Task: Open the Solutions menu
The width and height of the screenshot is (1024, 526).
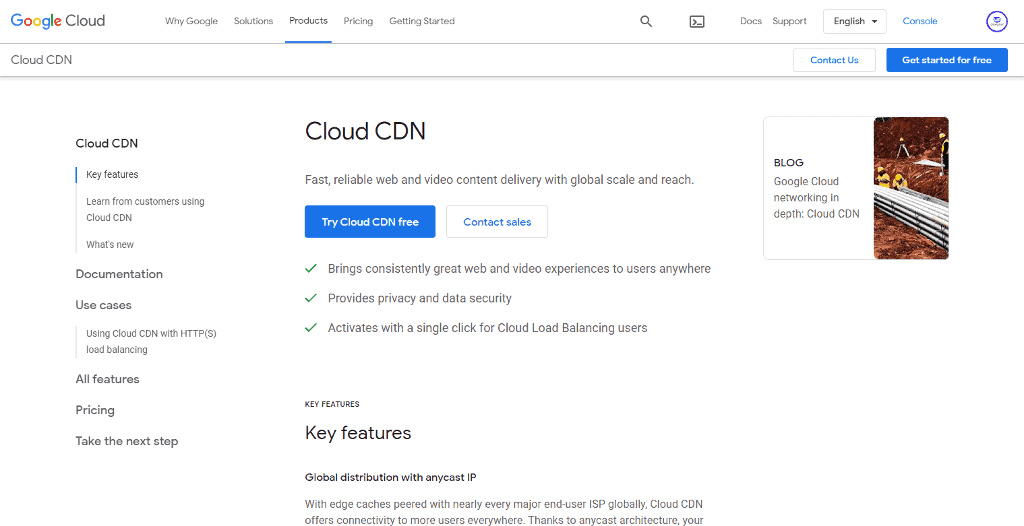Action: pos(253,21)
